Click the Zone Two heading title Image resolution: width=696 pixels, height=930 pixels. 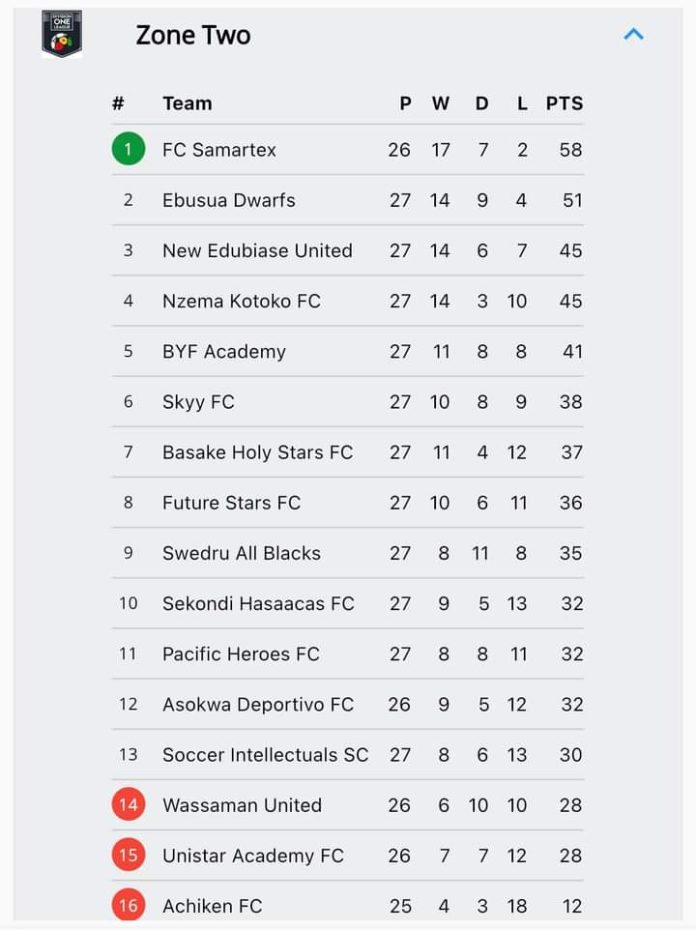tap(193, 35)
